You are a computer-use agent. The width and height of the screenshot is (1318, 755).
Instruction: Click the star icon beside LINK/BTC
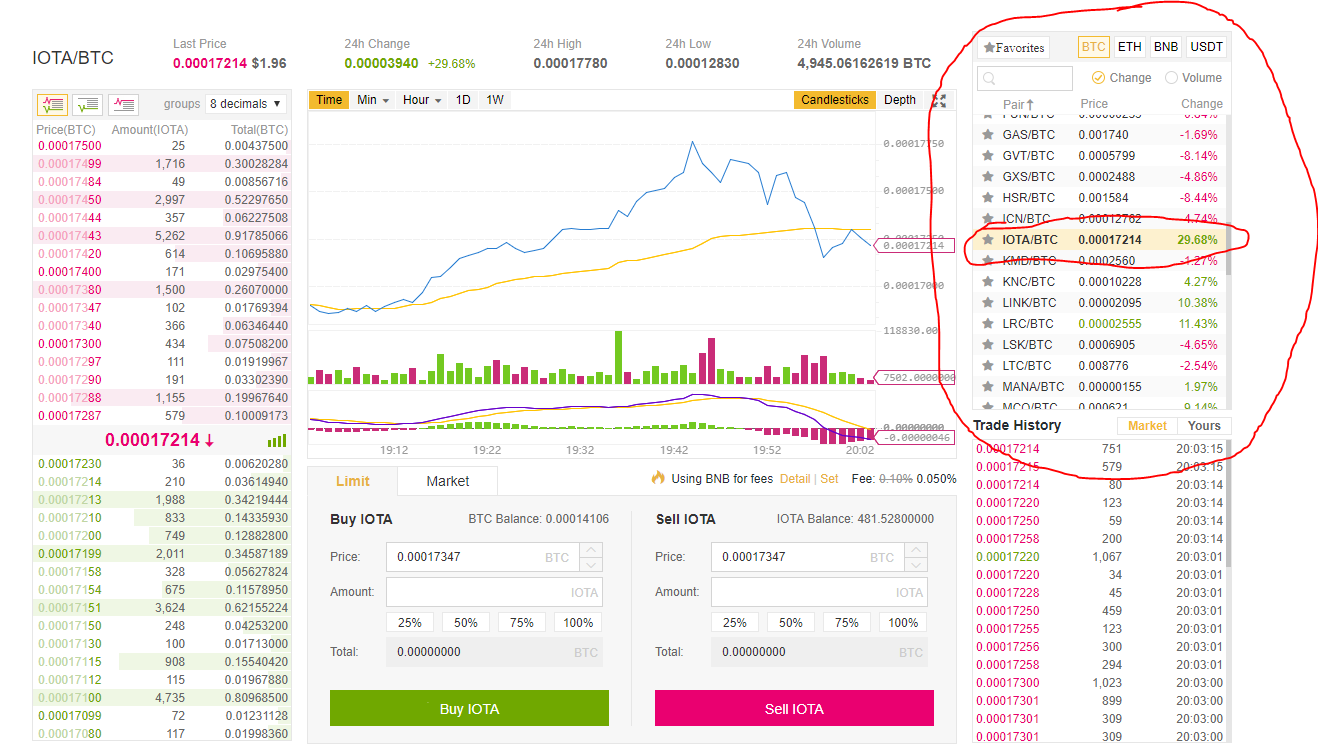[x=988, y=303]
